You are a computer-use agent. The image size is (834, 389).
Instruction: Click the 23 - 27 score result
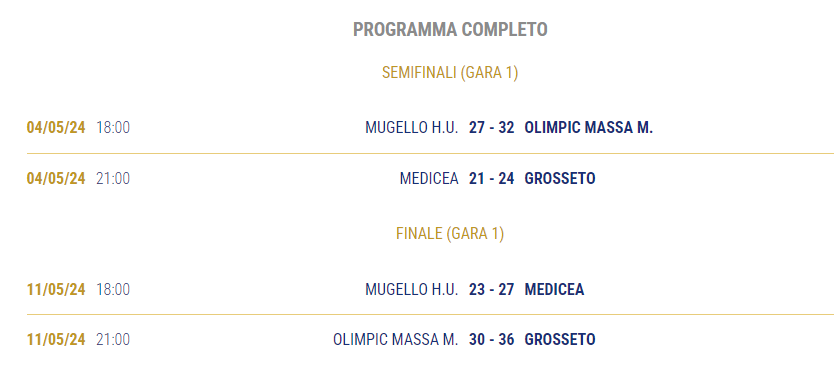pyautogui.click(x=491, y=289)
